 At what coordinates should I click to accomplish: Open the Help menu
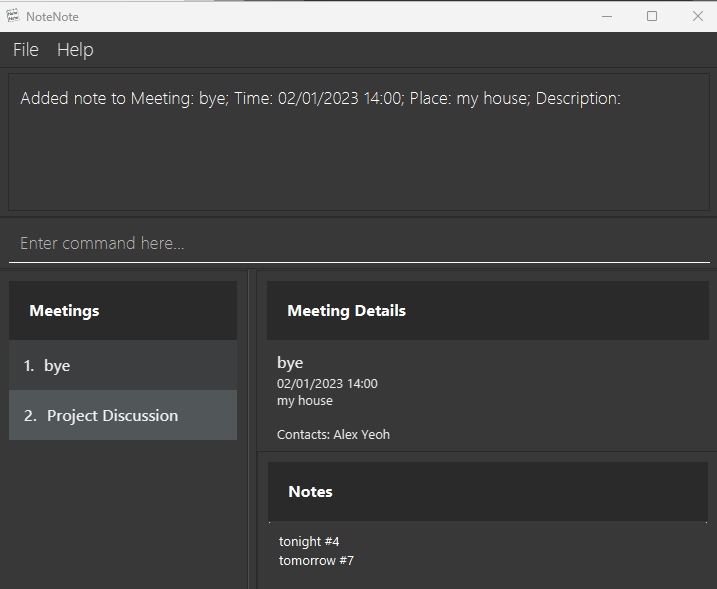pyautogui.click(x=75, y=49)
